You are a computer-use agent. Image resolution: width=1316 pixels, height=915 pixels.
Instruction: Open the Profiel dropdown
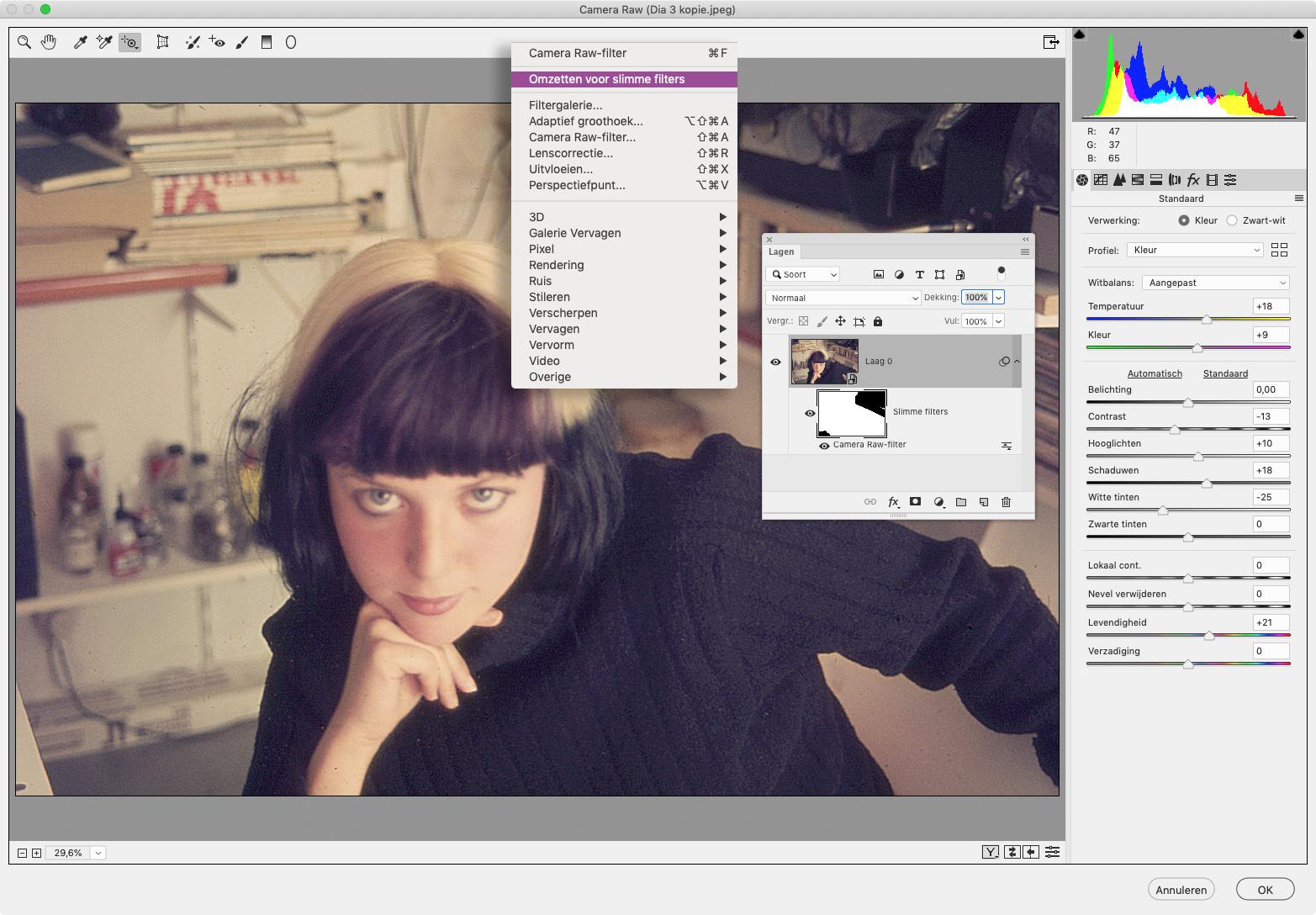click(1195, 250)
